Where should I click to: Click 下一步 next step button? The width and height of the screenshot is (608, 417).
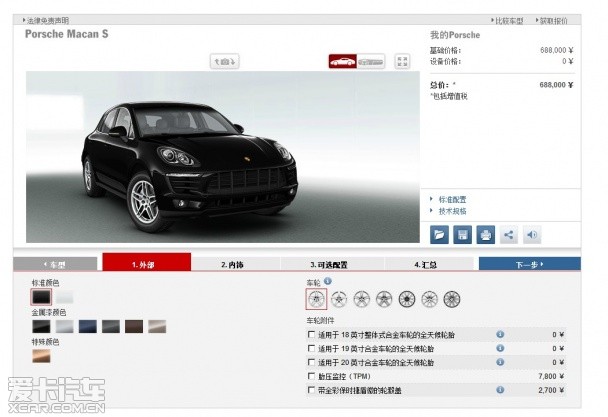530,264
